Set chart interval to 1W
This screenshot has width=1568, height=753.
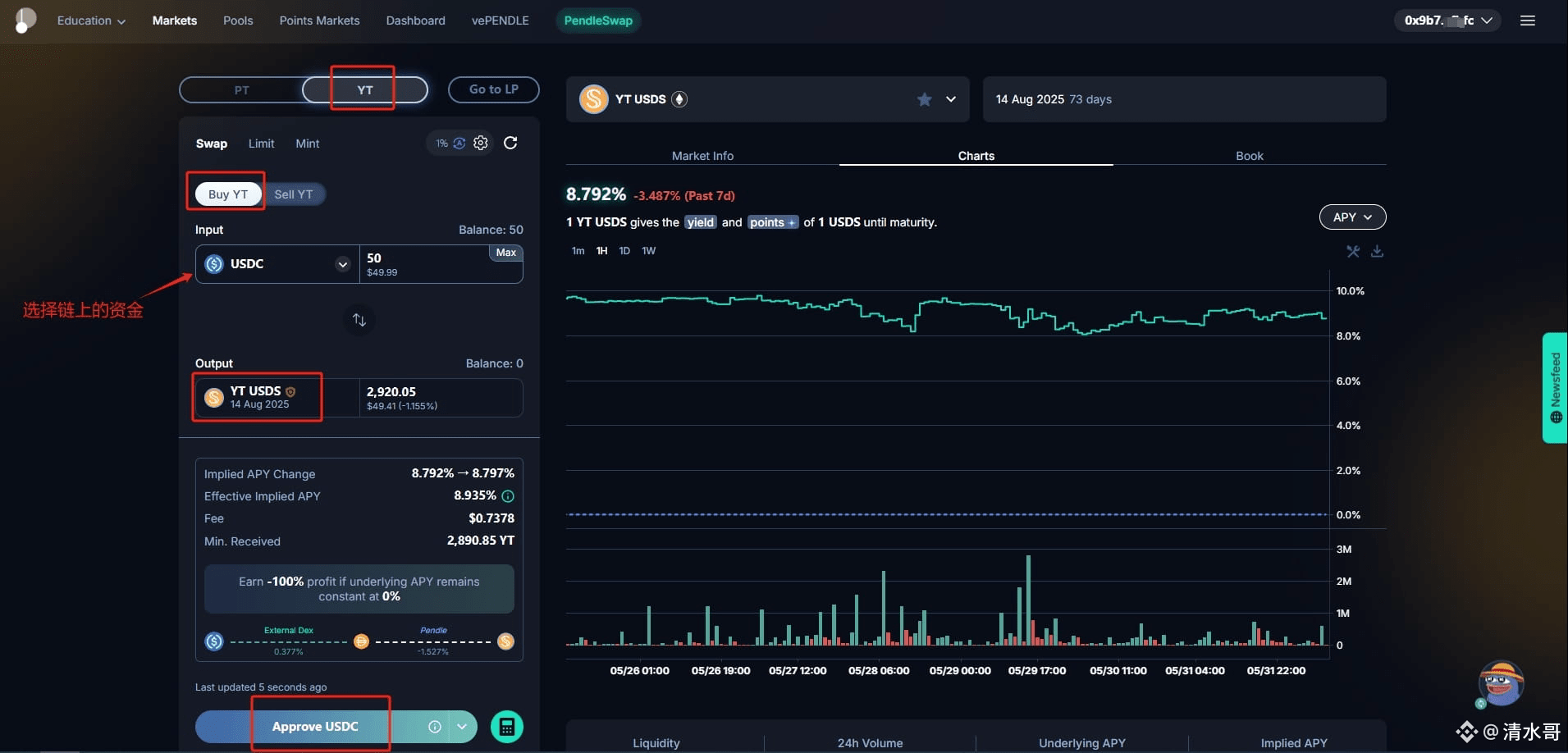click(x=648, y=251)
